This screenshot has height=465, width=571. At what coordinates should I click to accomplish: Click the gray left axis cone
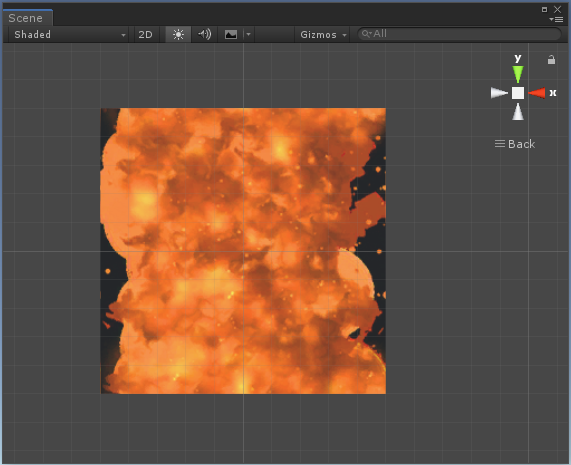pos(499,93)
